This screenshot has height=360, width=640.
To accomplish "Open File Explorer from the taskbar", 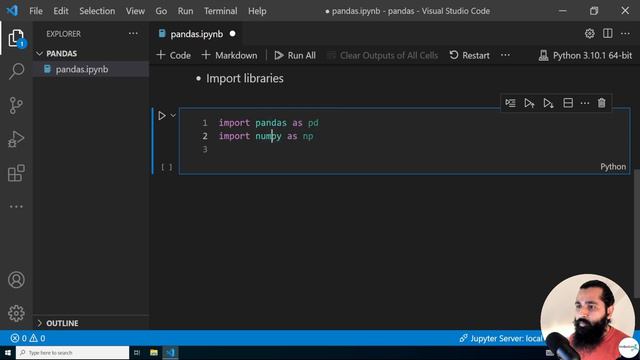I will [x=154, y=353].
